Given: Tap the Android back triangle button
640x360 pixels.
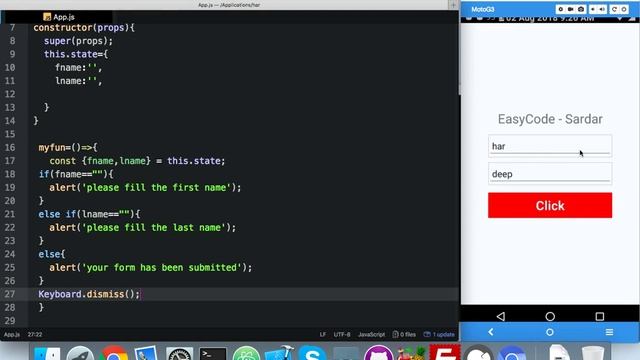Looking at the screenshot, I should coord(501,316).
